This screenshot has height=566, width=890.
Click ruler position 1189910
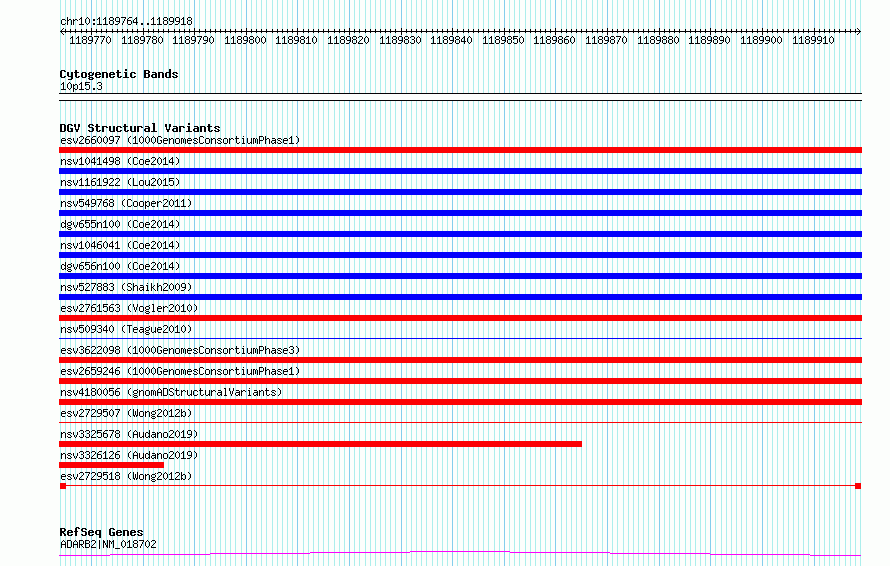(813, 40)
